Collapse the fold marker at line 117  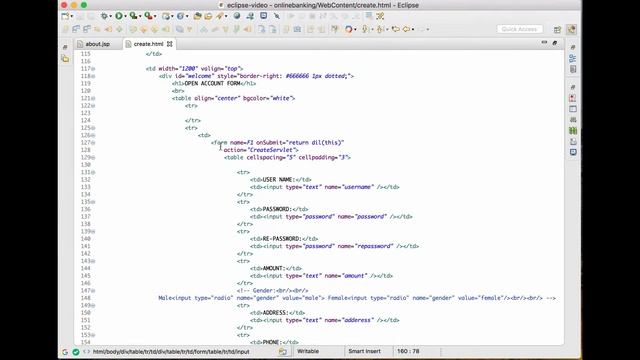click(x=93, y=69)
